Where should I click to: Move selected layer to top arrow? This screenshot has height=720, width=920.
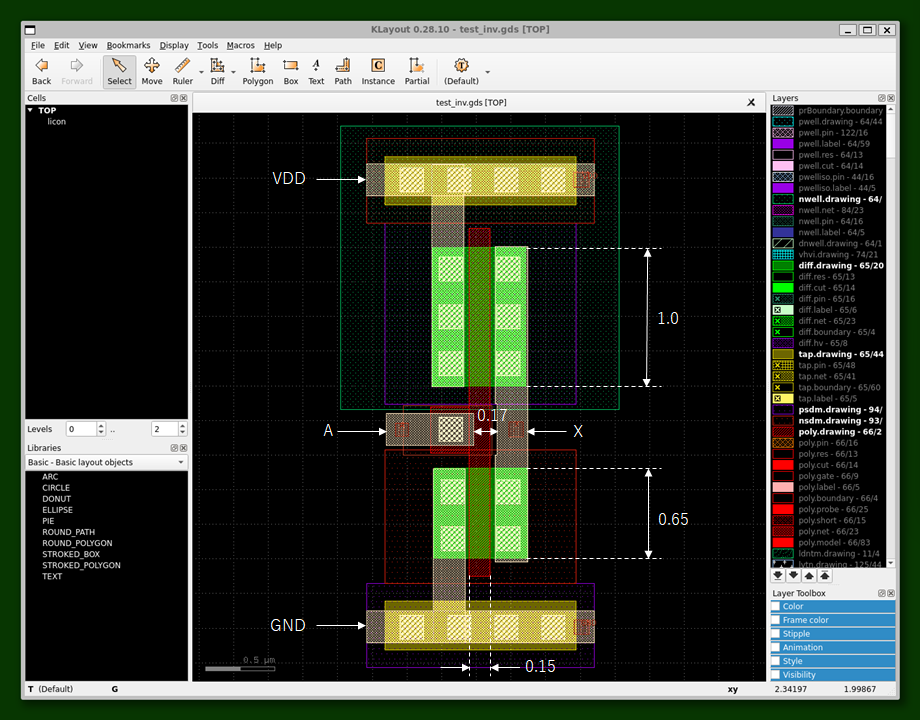824,576
